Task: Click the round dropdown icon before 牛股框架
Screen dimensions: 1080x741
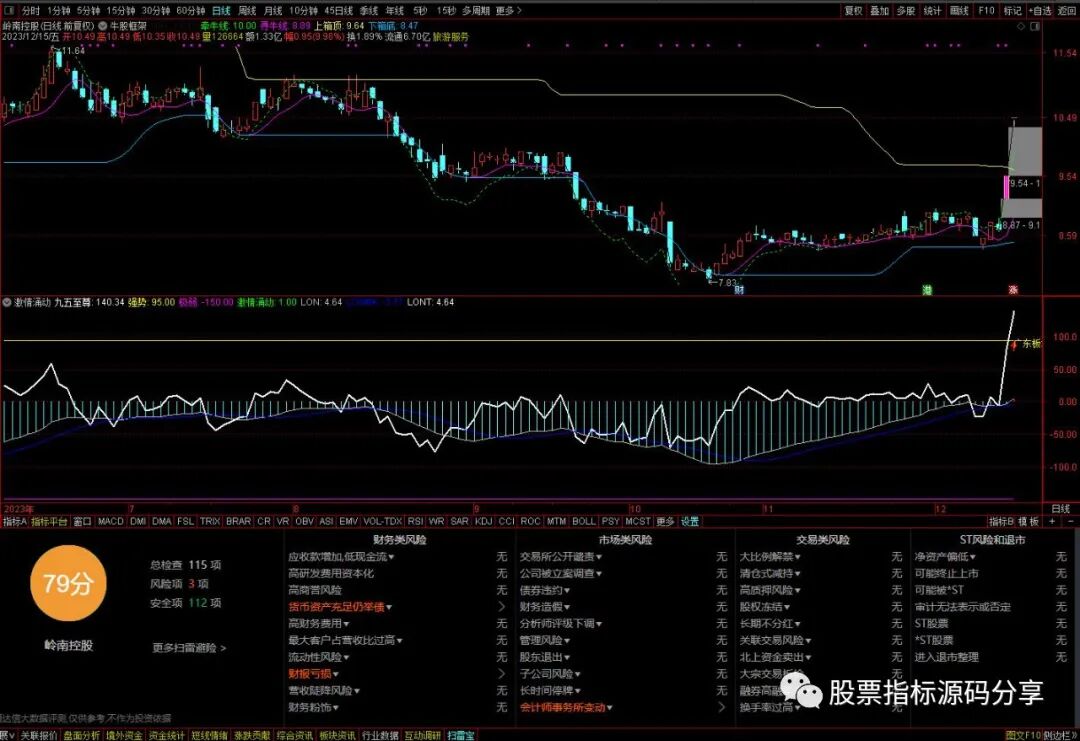Action: (x=103, y=26)
